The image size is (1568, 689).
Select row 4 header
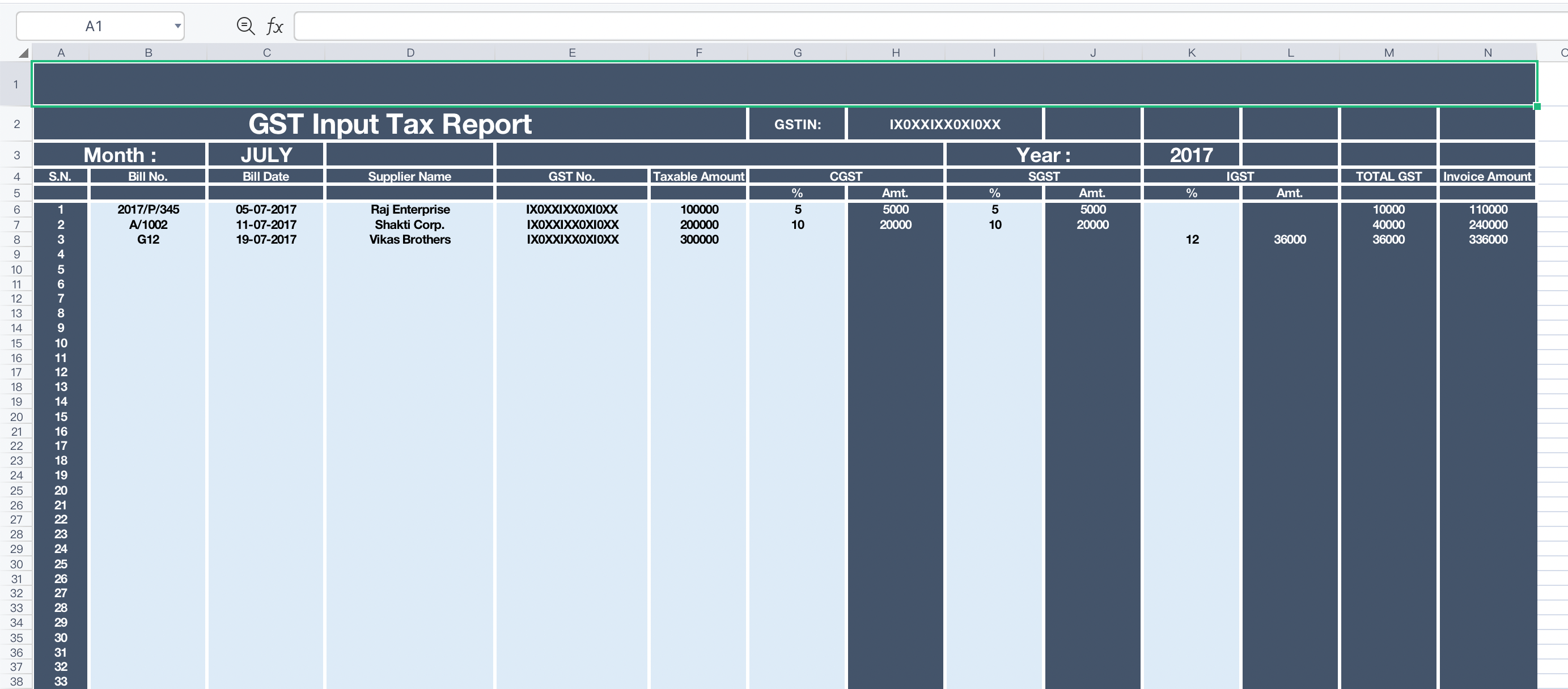[16, 177]
